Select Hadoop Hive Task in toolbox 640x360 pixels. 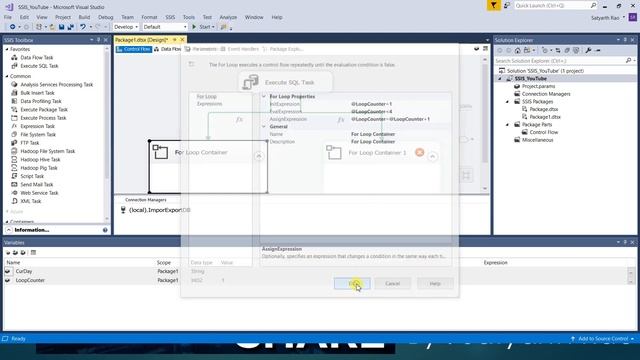40,160
